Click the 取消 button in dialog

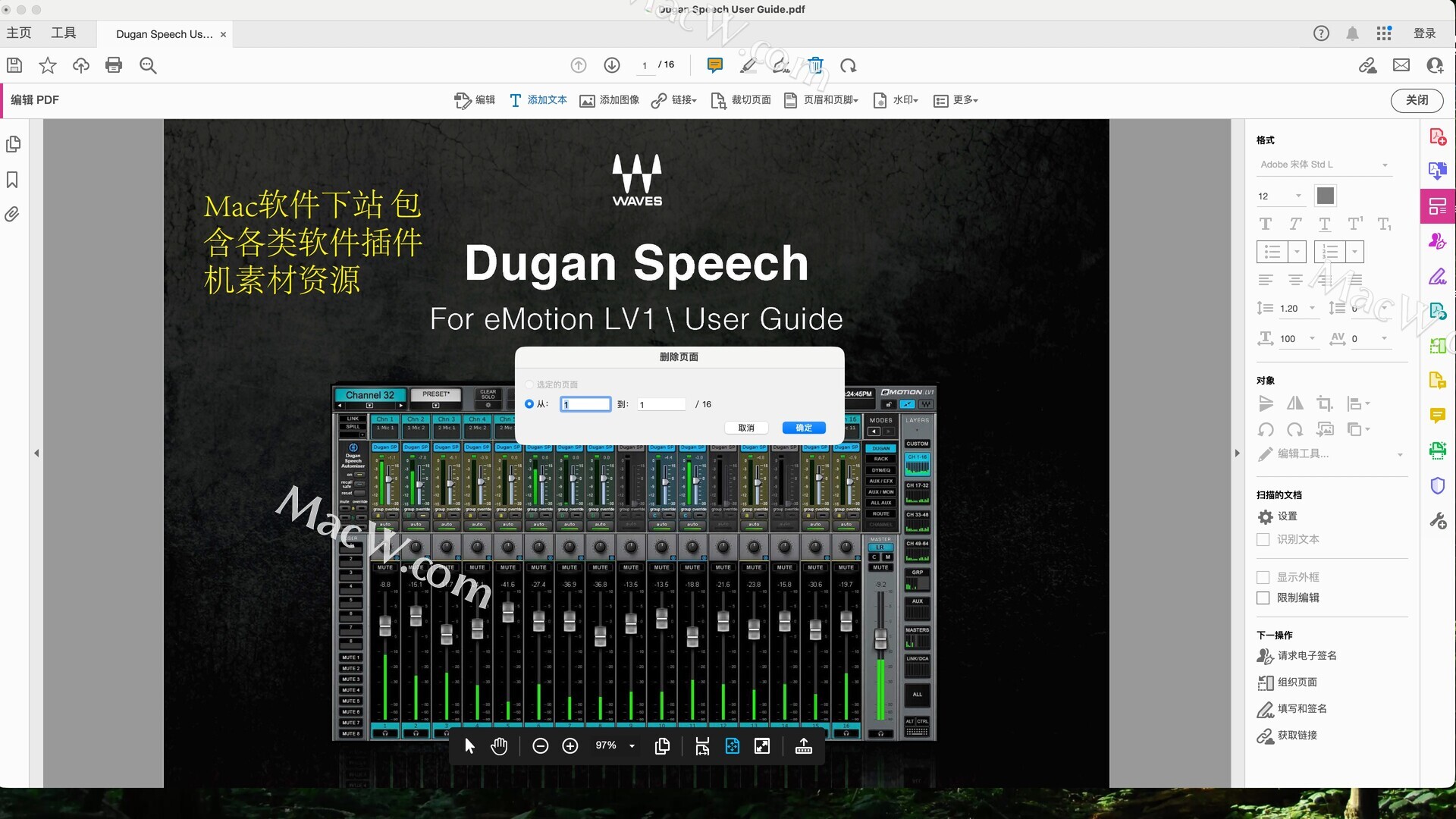746,428
